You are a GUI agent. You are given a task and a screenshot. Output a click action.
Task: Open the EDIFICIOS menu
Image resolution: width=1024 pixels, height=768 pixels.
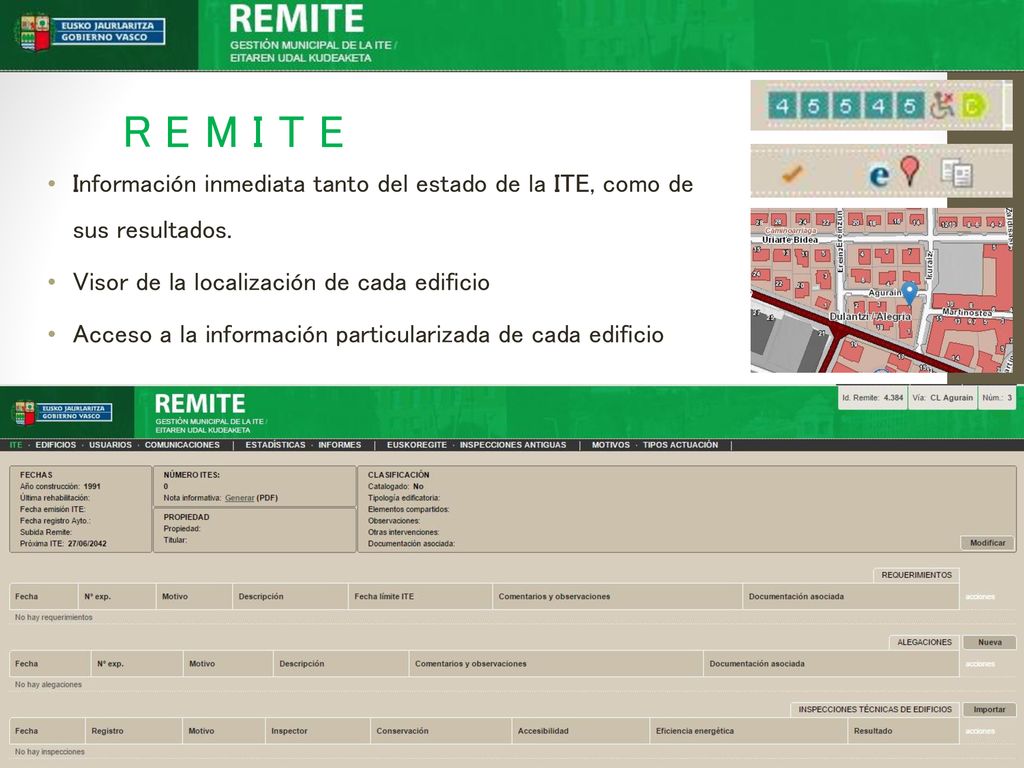coord(56,445)
